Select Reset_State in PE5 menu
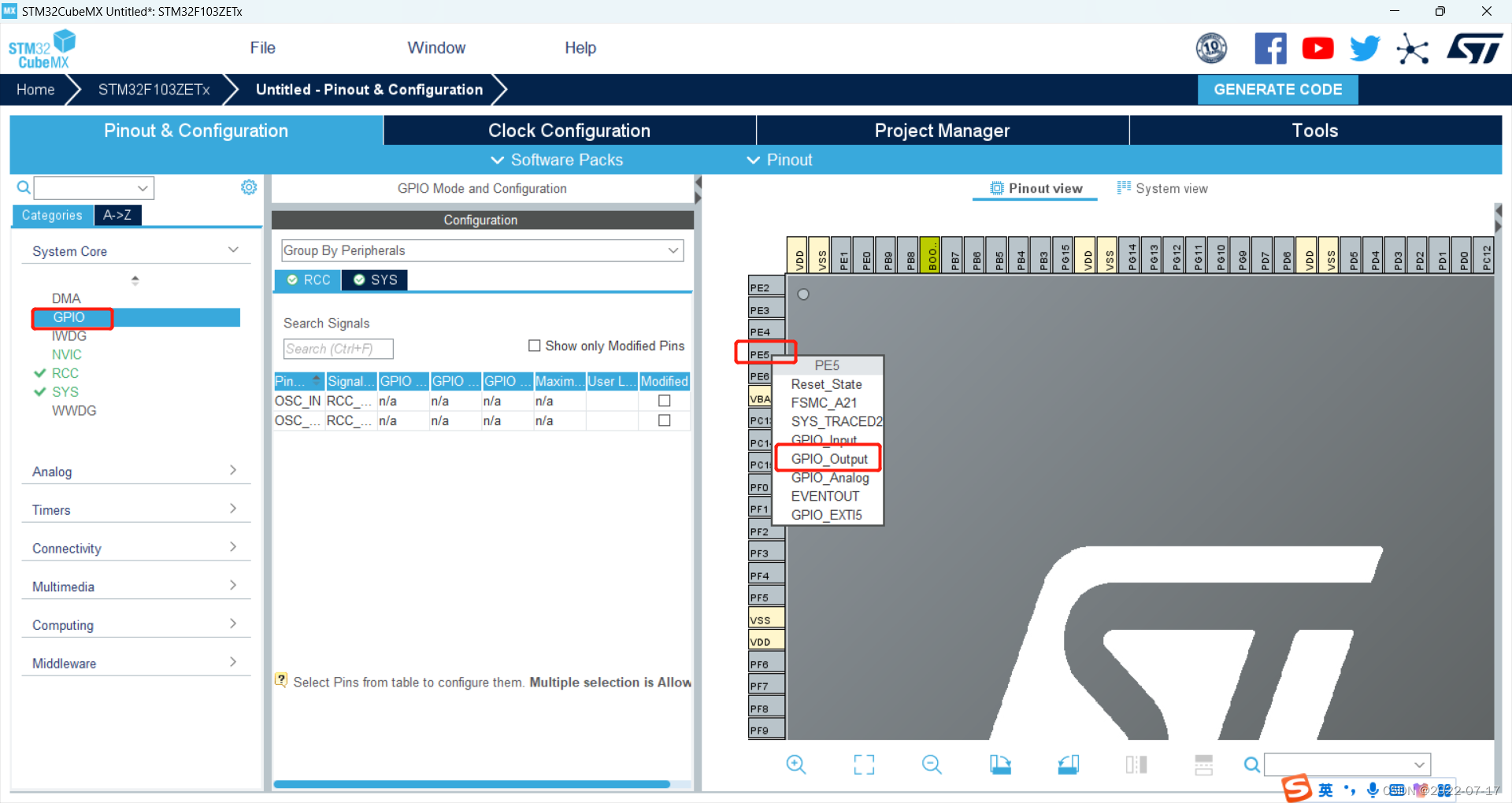Screen dimensions: 1512x803 826,384
